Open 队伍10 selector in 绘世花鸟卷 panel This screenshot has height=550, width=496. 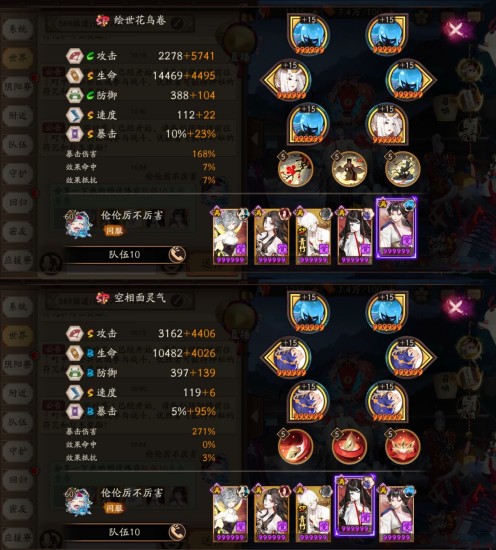(125, 255)
